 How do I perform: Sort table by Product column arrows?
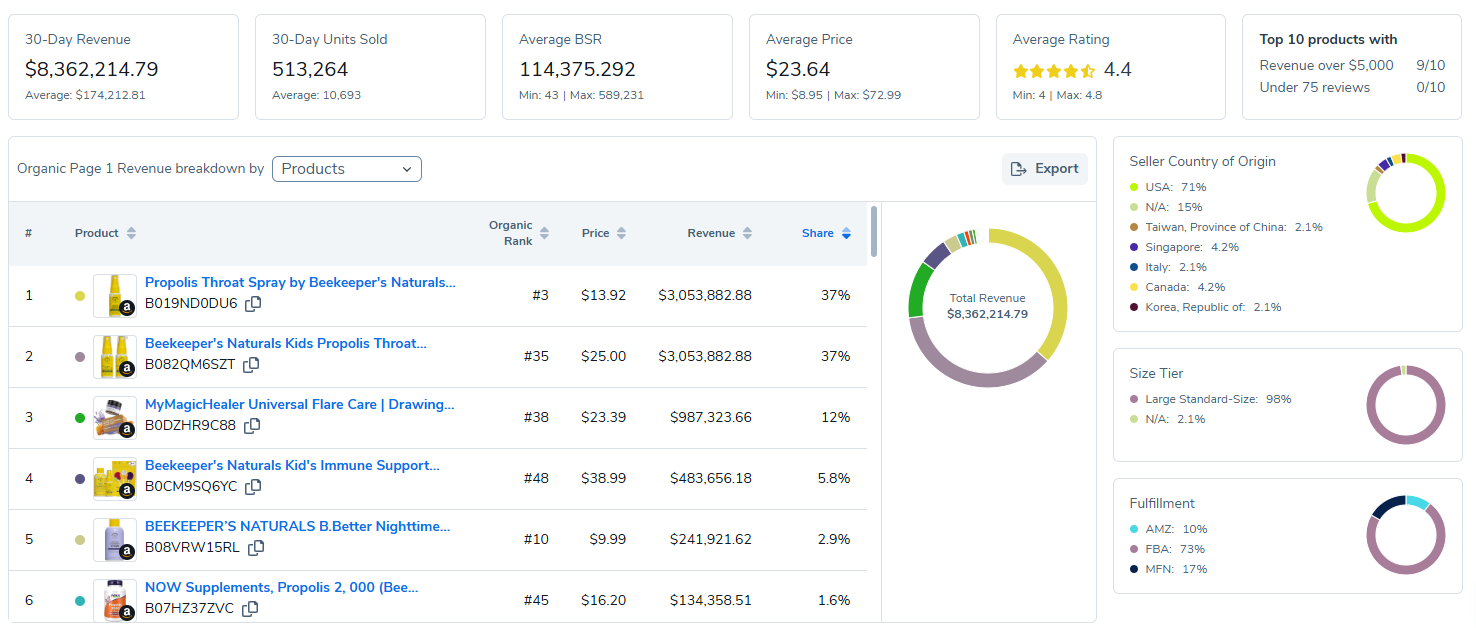[131, 233]
